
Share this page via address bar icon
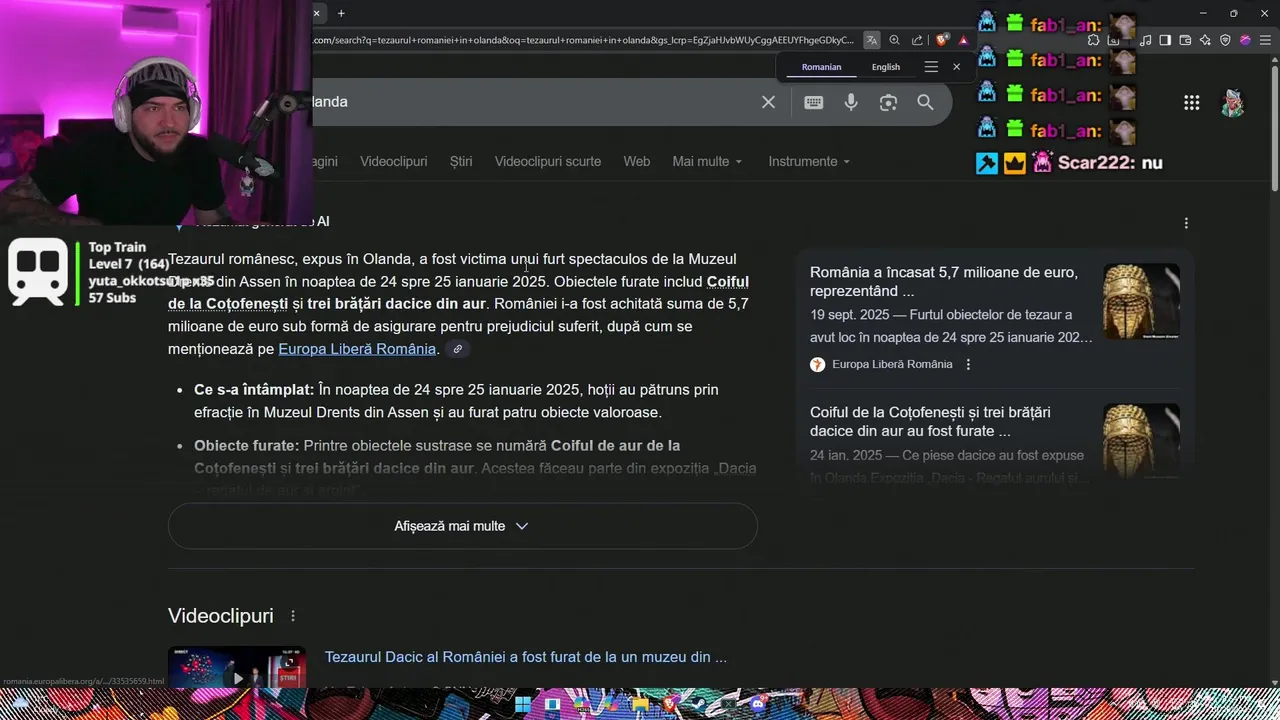click(x=917, y=40)
